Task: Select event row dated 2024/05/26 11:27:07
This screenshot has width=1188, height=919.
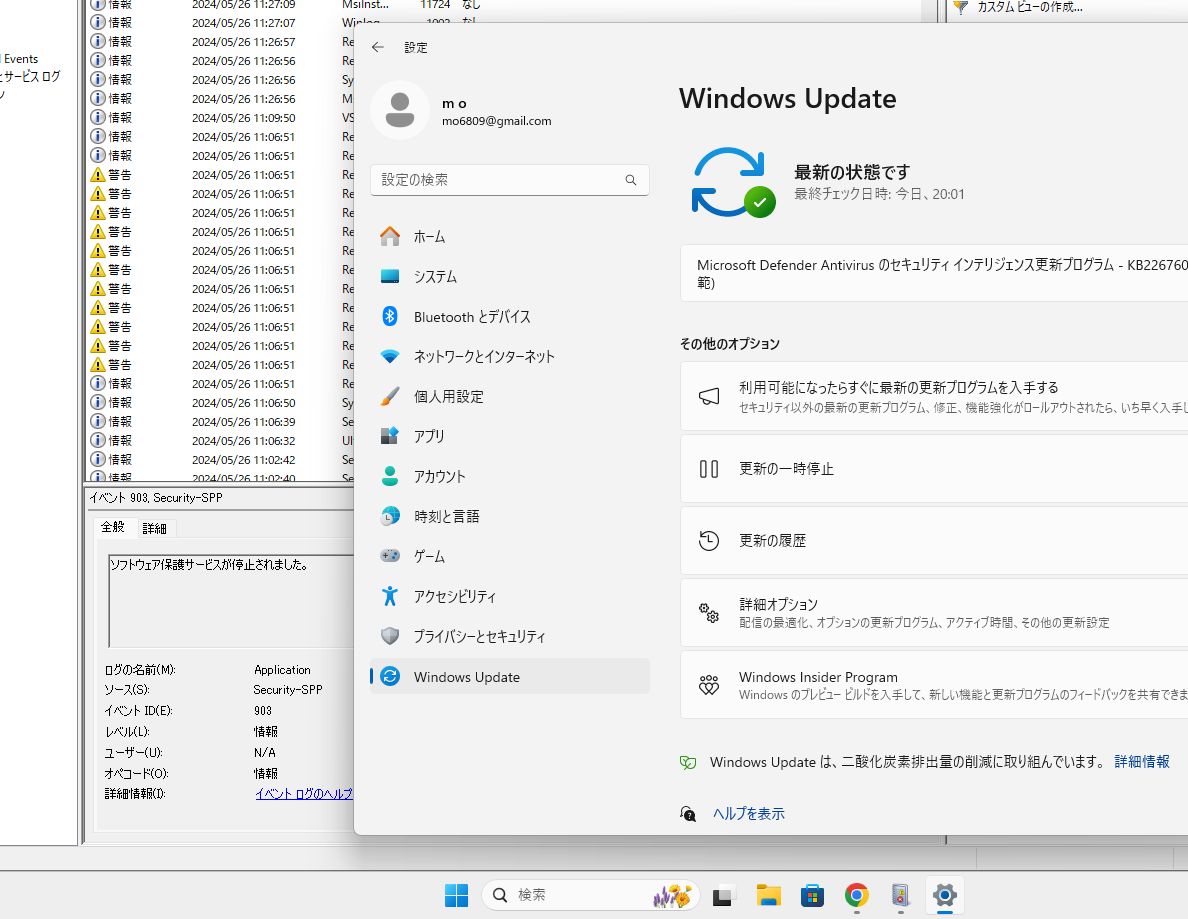Action: (221, 23)
